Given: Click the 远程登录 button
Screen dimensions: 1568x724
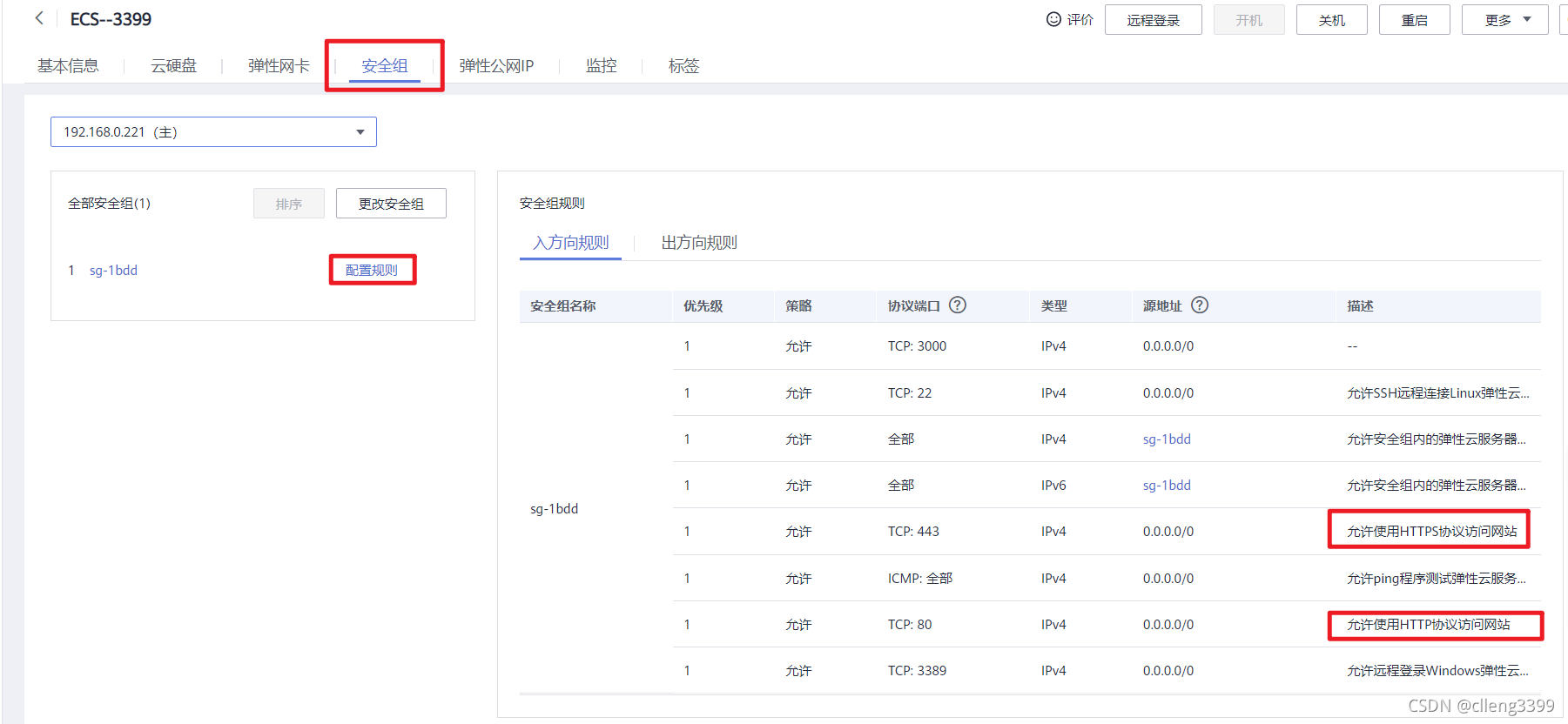Looking at the screenshot, I should click(x=1154, y=20).
